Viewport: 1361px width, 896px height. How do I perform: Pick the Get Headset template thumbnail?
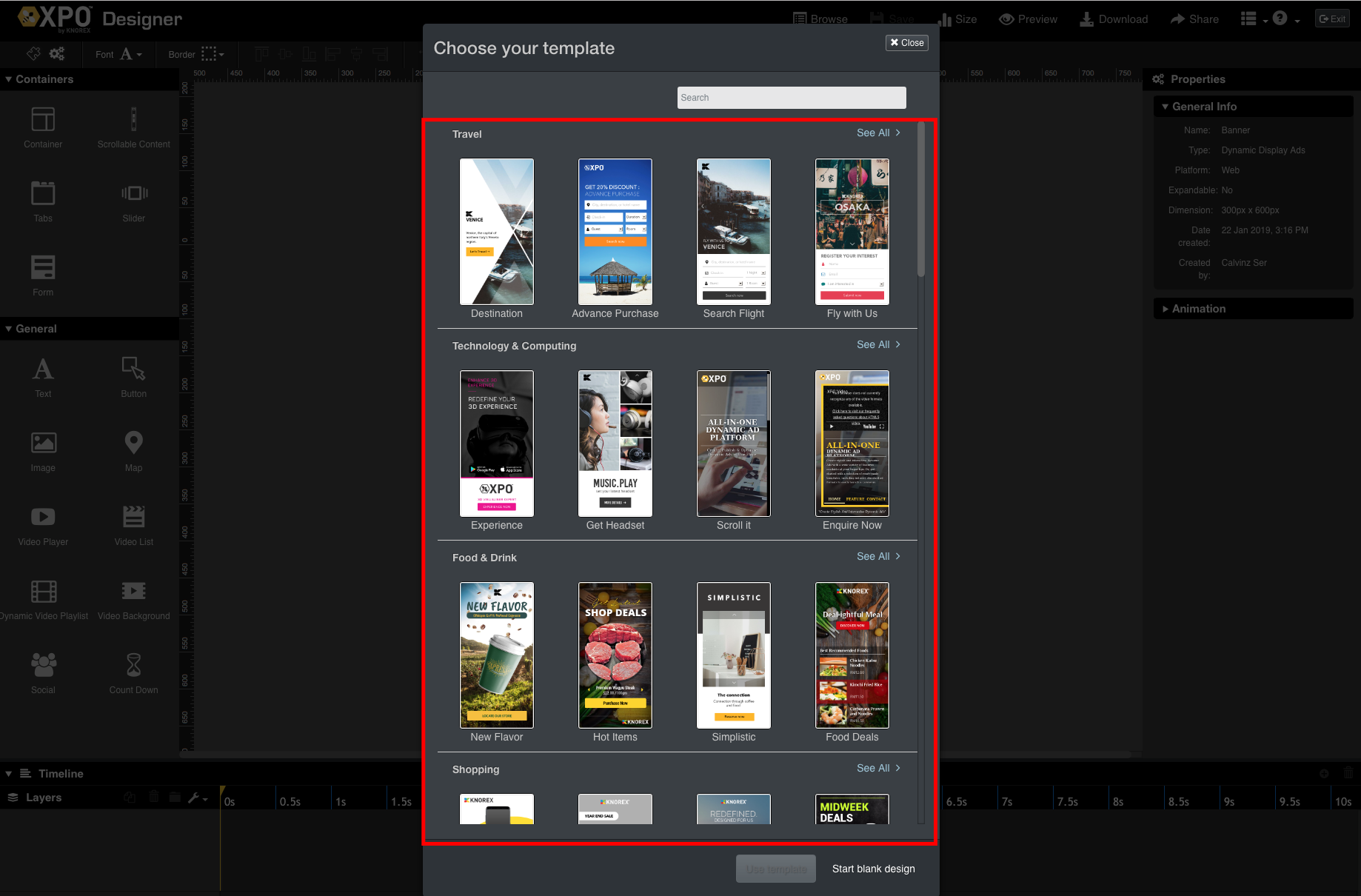(x=615, y=444)
